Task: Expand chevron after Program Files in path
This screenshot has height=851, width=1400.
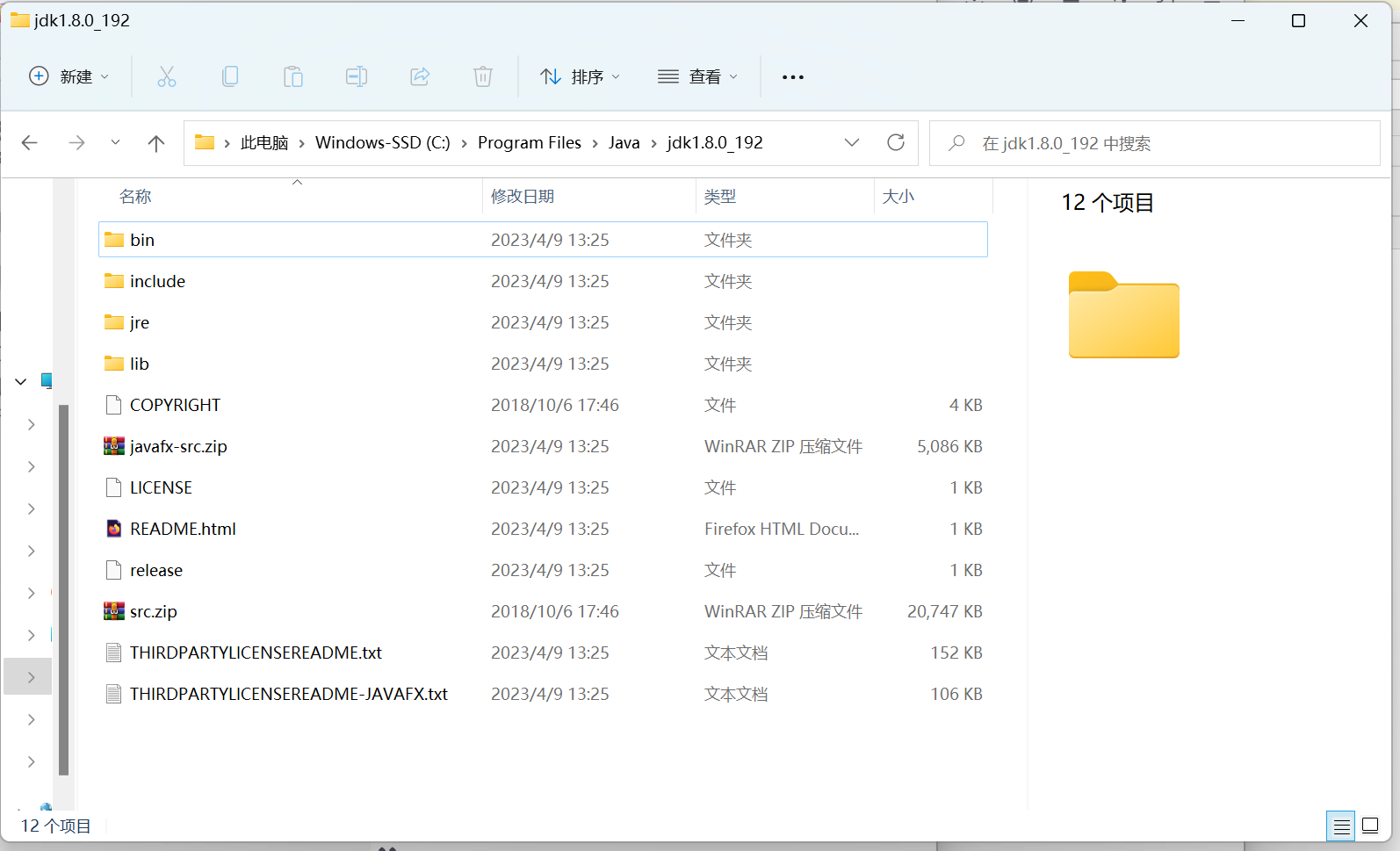Action: [595, 143]
